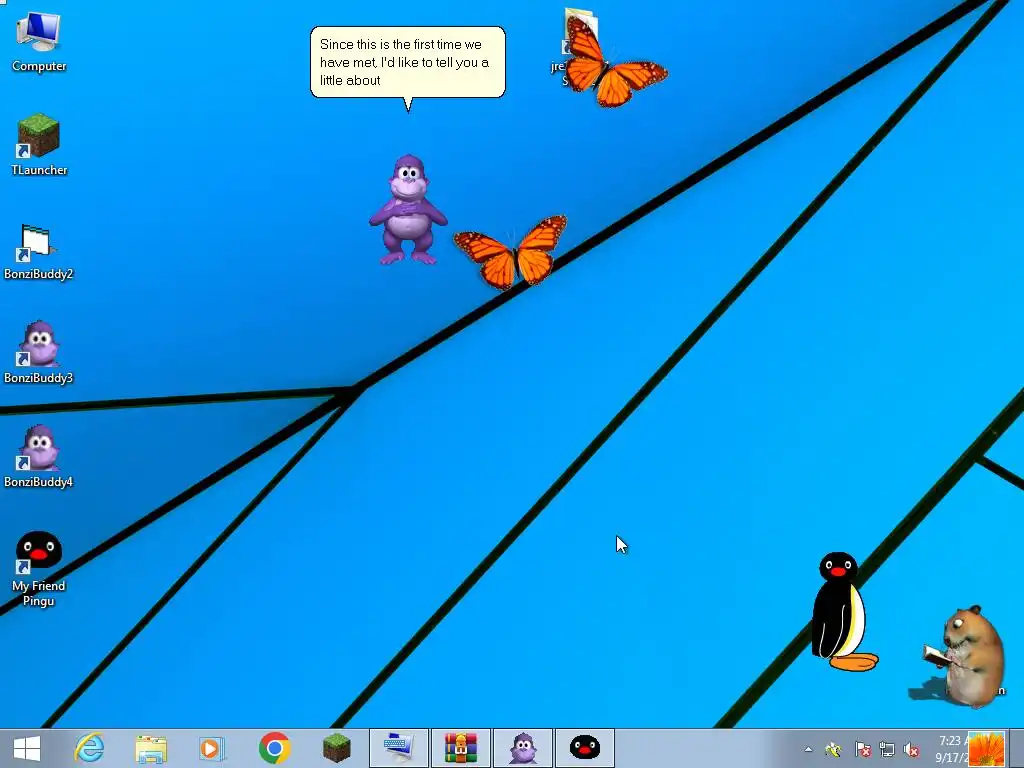Click the purple BonziBuddy gorilla character
Viewport: 1024px width, 768px height.
click(x=408, y=210)
